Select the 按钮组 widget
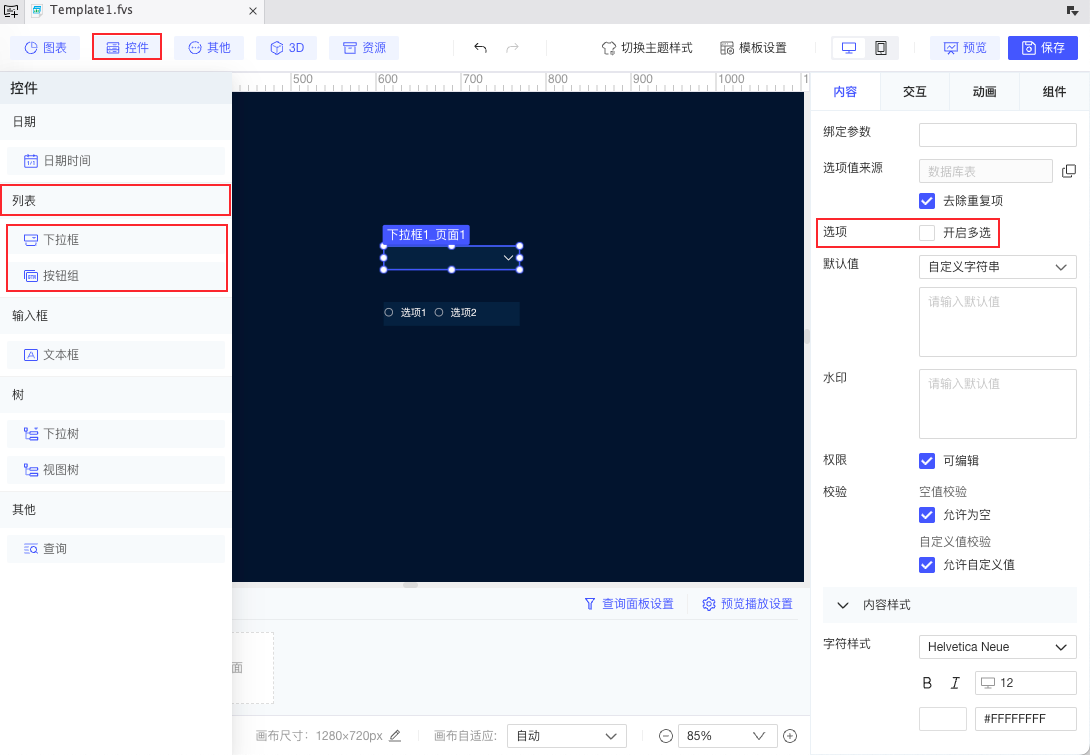This screenshot has height=755, width=1090. click(x=116, y=276)
